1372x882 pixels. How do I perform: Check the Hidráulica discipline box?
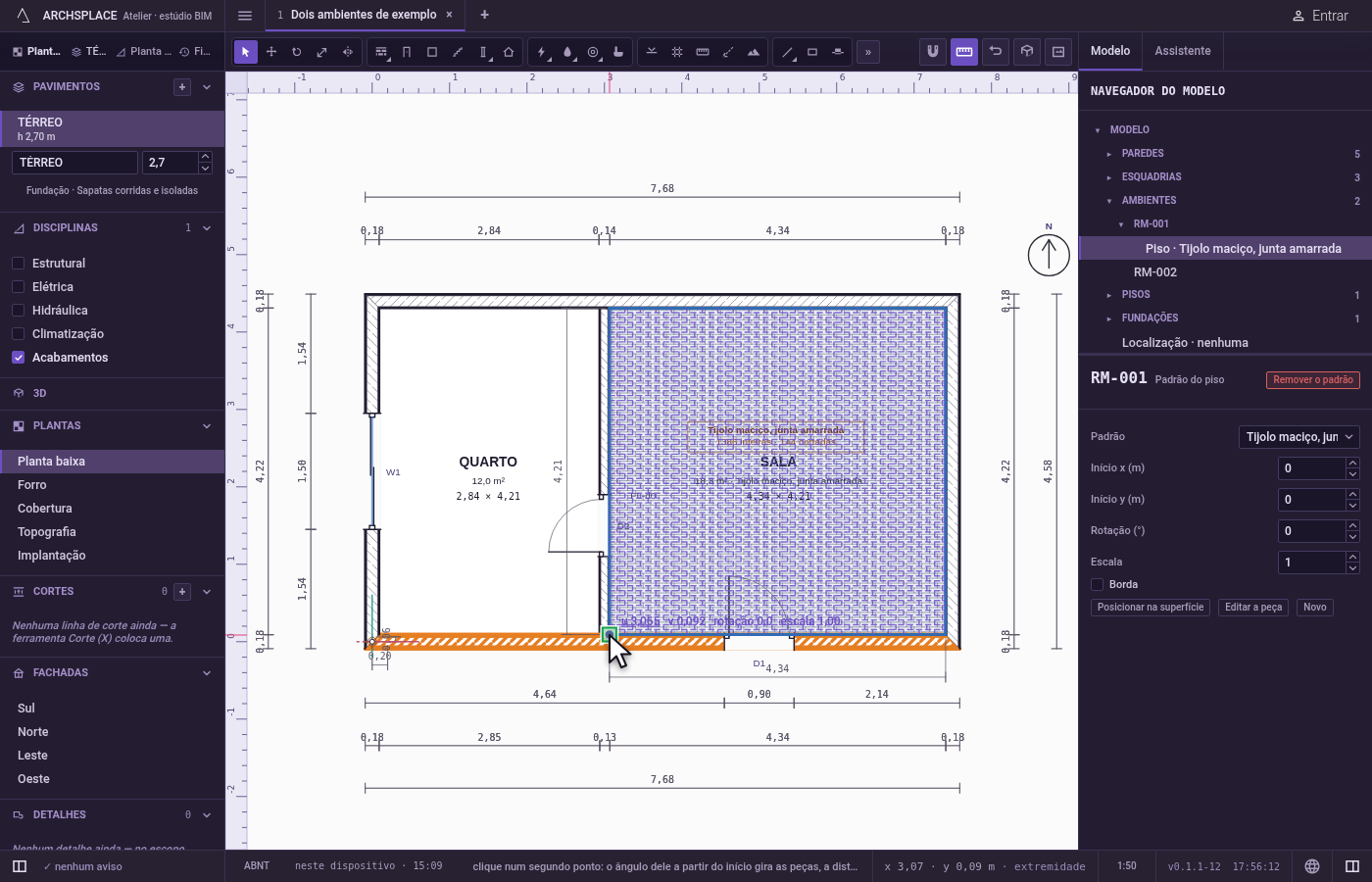click(18, 311)
